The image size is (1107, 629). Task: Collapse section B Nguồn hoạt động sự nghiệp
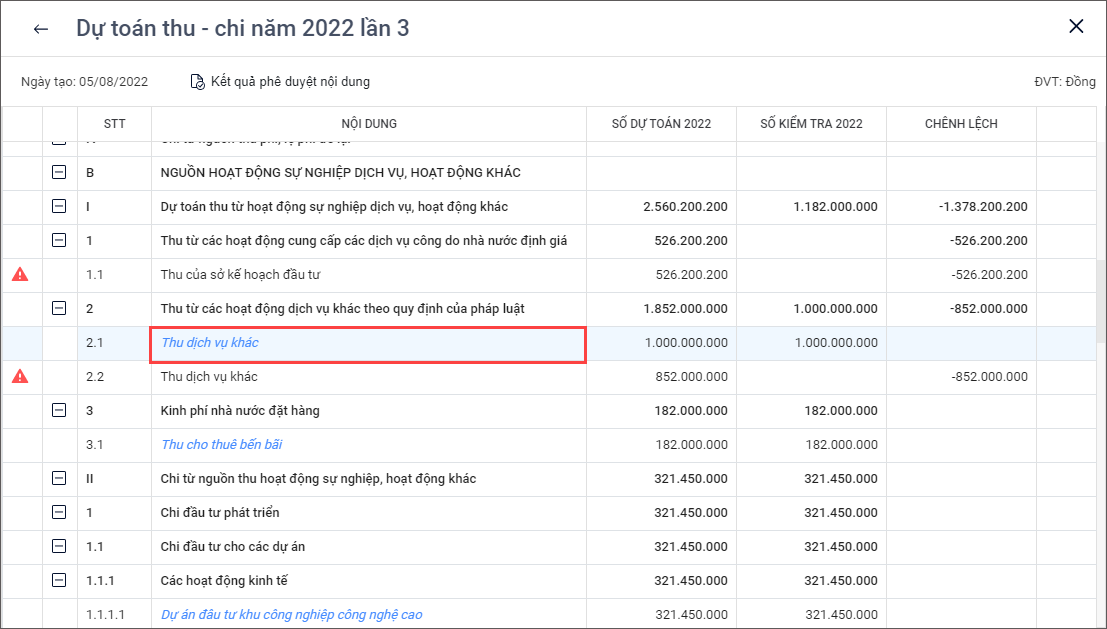coord(59,173)
